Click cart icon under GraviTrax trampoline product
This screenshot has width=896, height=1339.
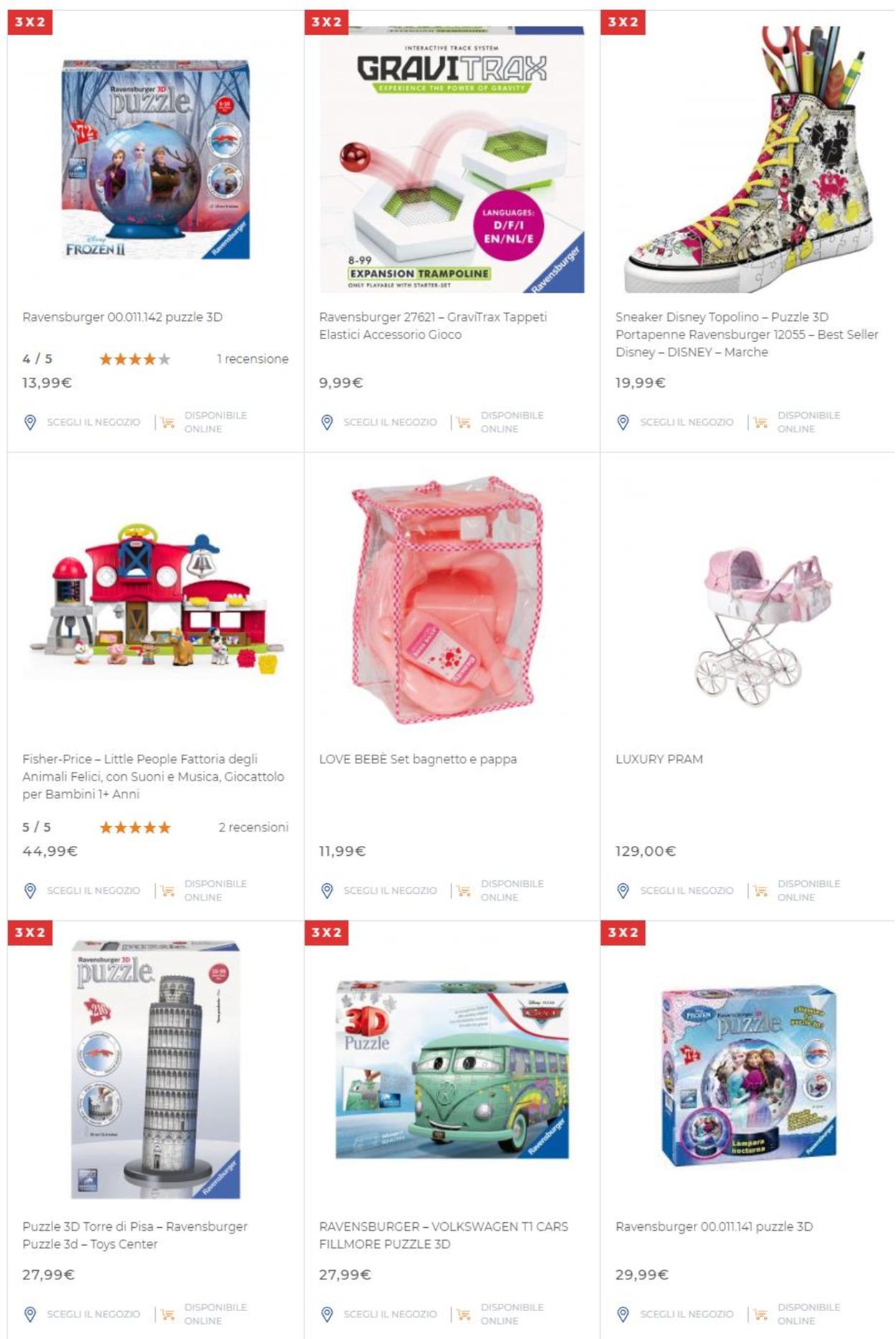[464, 422]
